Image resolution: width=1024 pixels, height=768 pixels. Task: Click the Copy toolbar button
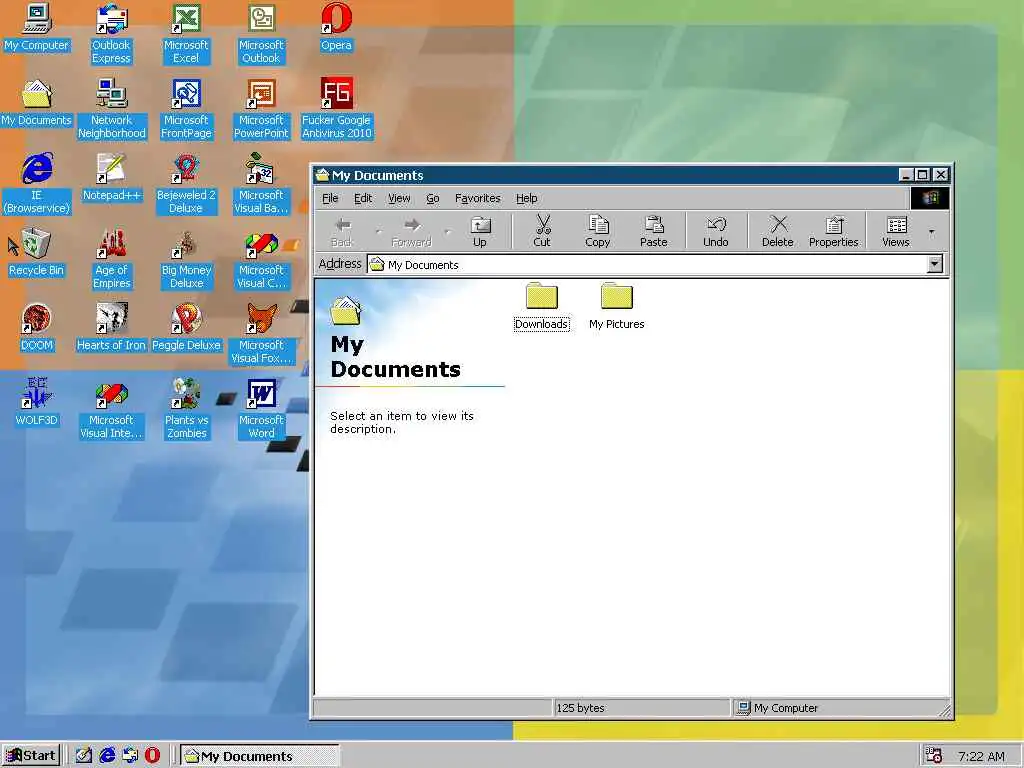click(598, 231)
